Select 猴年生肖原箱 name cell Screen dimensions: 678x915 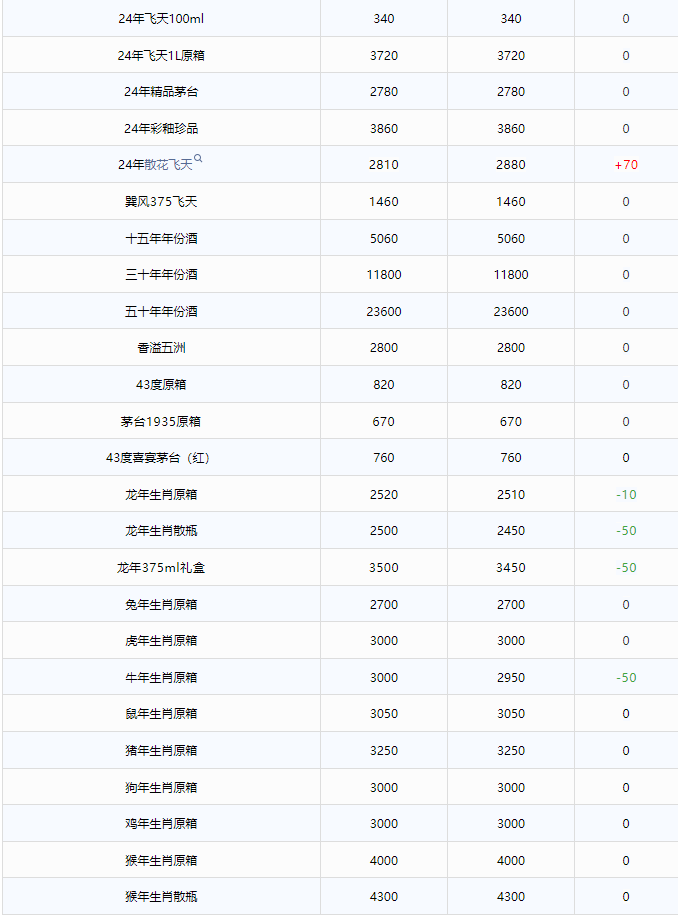[x=161, y=861]
